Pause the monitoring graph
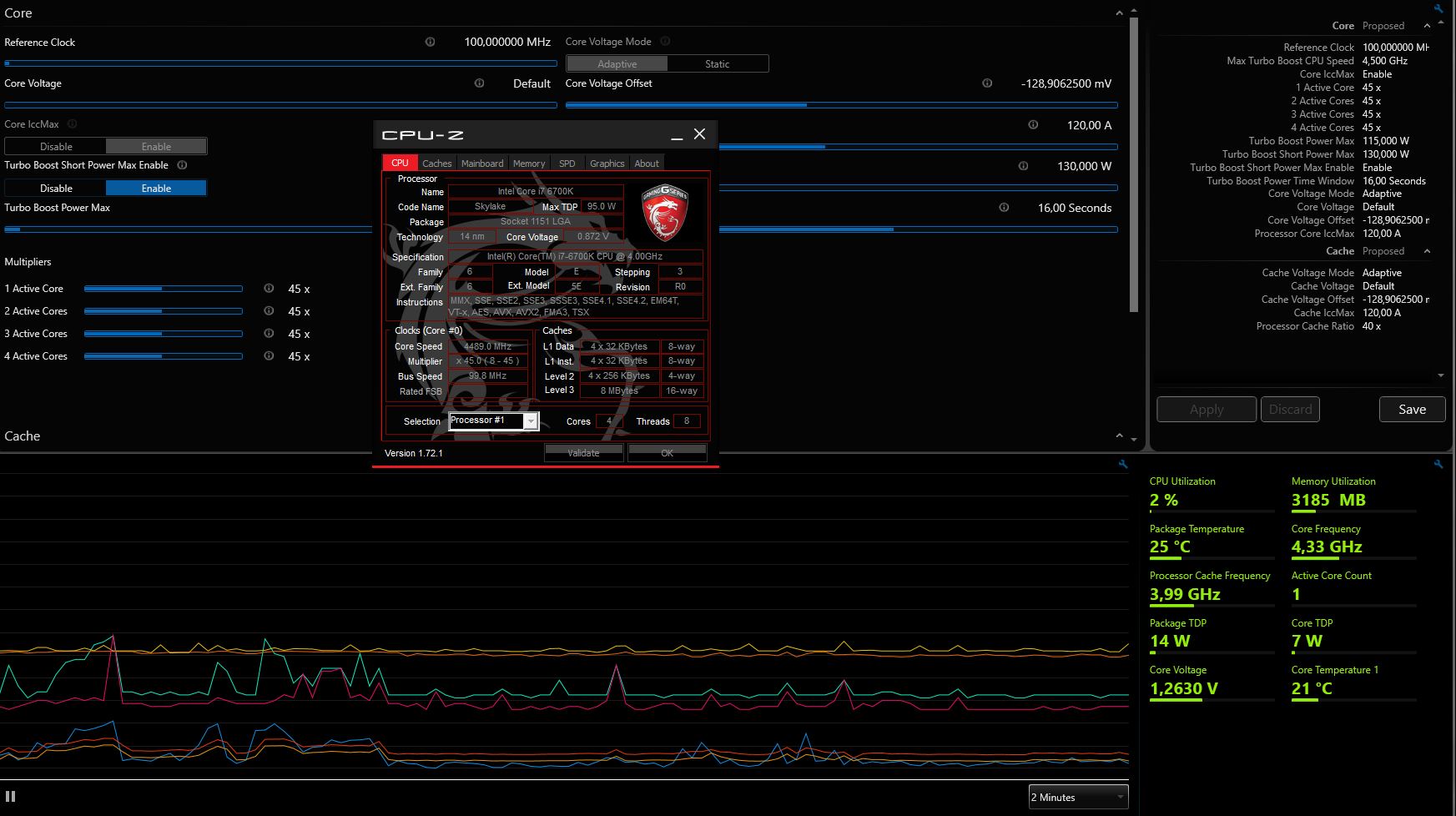The image size is (1456, 816). point(11,797)
